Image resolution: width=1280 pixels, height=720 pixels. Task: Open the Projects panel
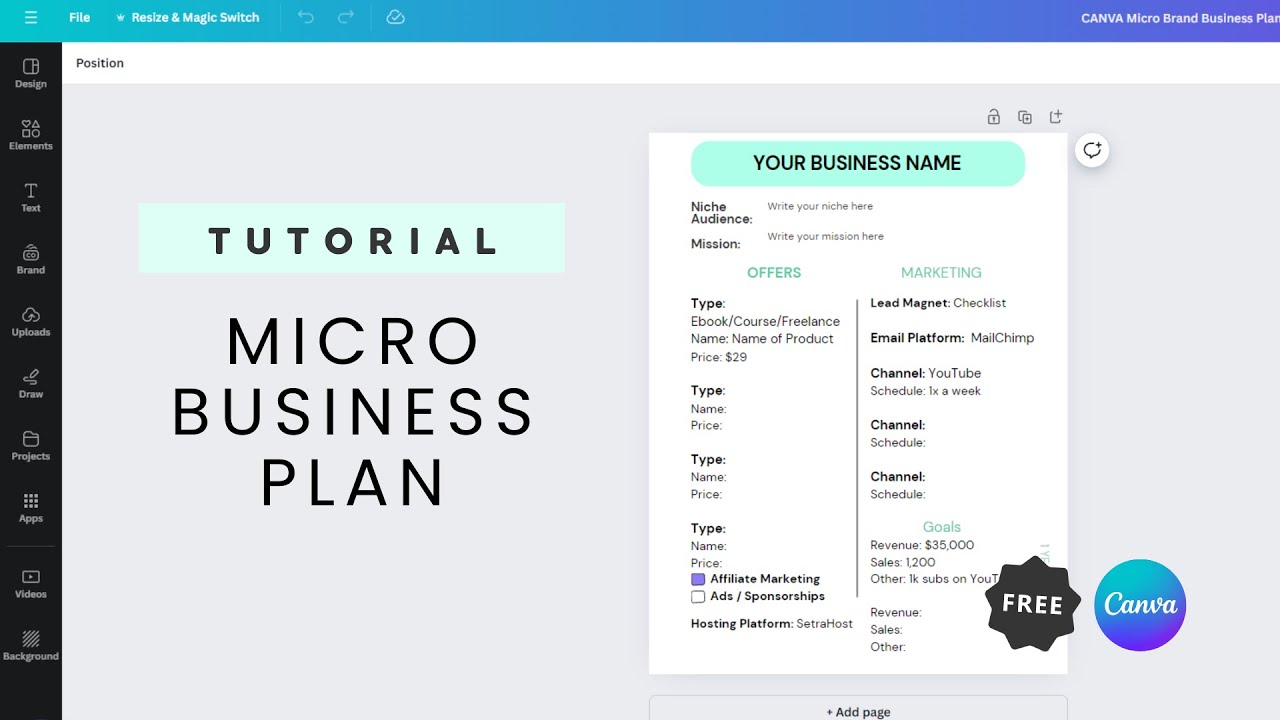(x=31, y=446)
